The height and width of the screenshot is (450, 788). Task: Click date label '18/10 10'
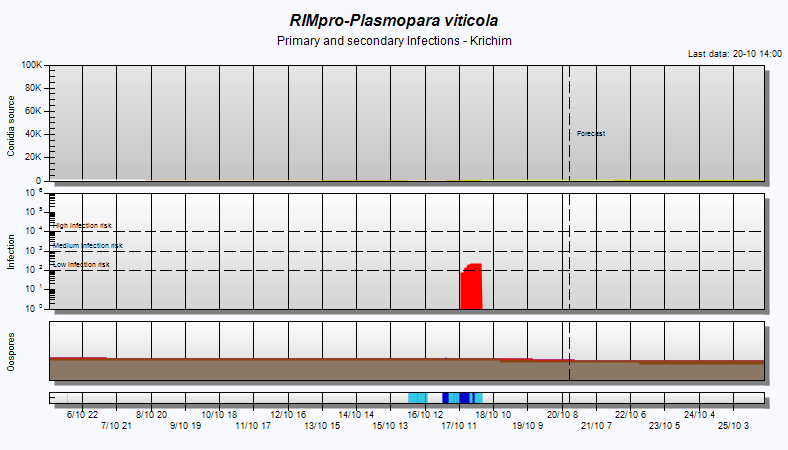493,415
